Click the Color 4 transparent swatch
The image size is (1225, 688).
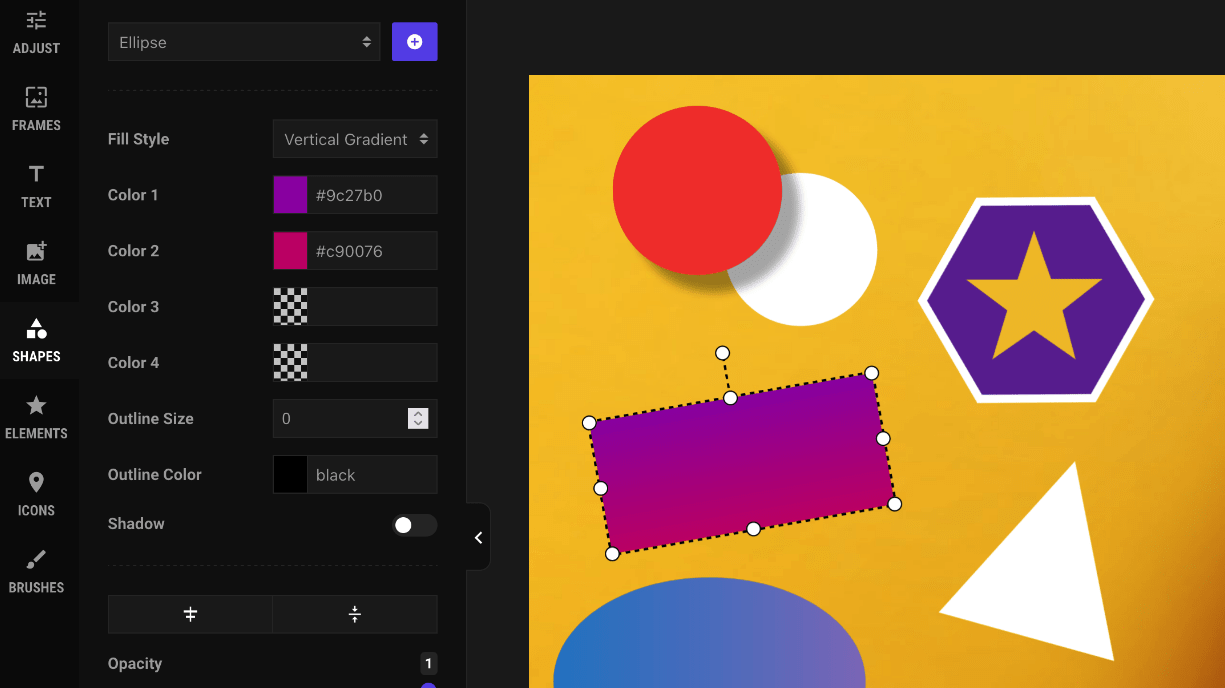pos(291,362)
